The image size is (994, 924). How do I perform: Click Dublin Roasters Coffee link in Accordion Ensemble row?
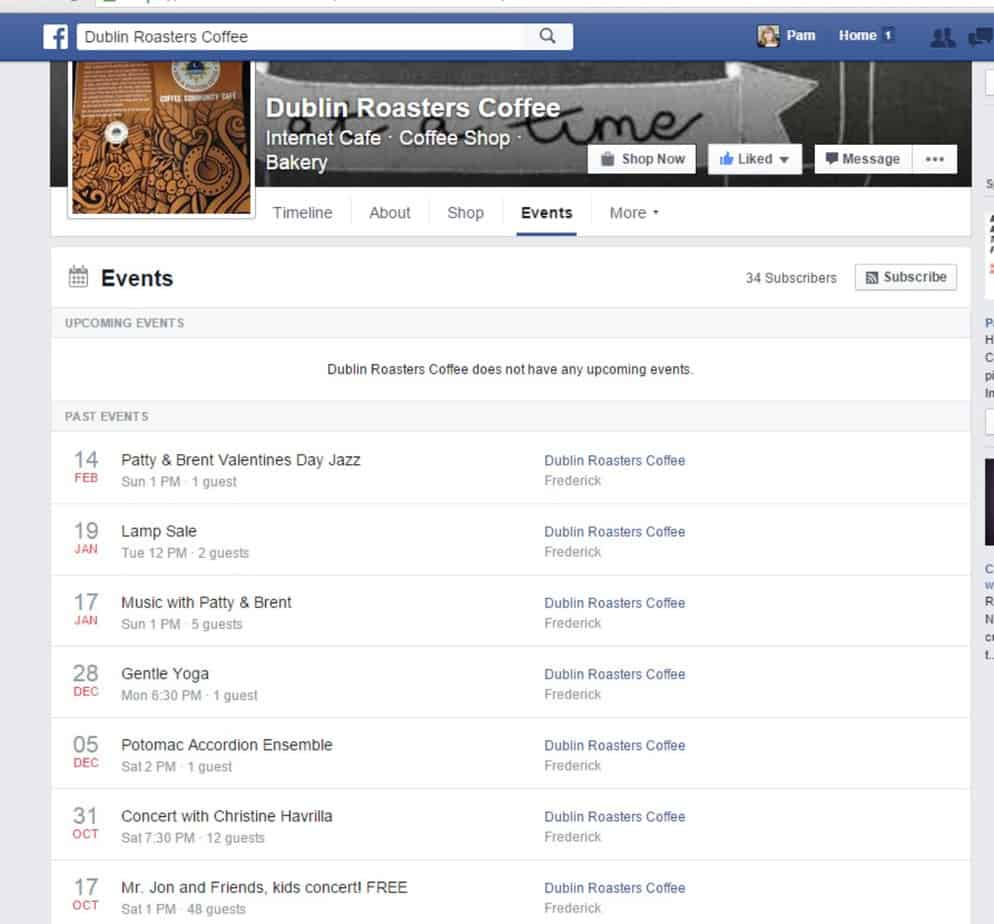tap(614, 745)
